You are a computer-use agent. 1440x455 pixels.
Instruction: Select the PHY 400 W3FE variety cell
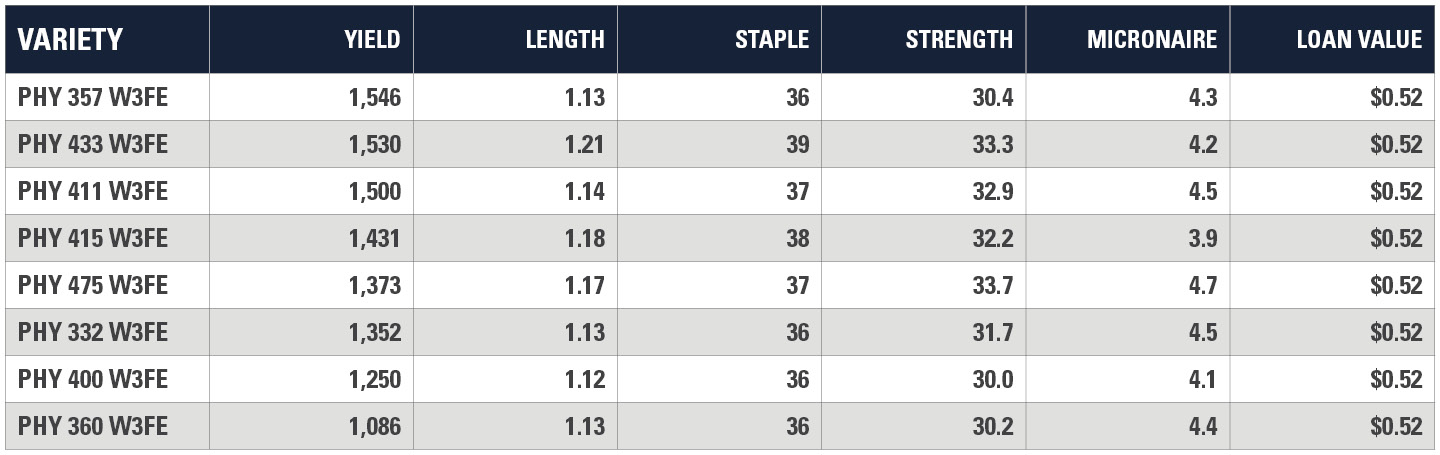(x=93, y=379)
